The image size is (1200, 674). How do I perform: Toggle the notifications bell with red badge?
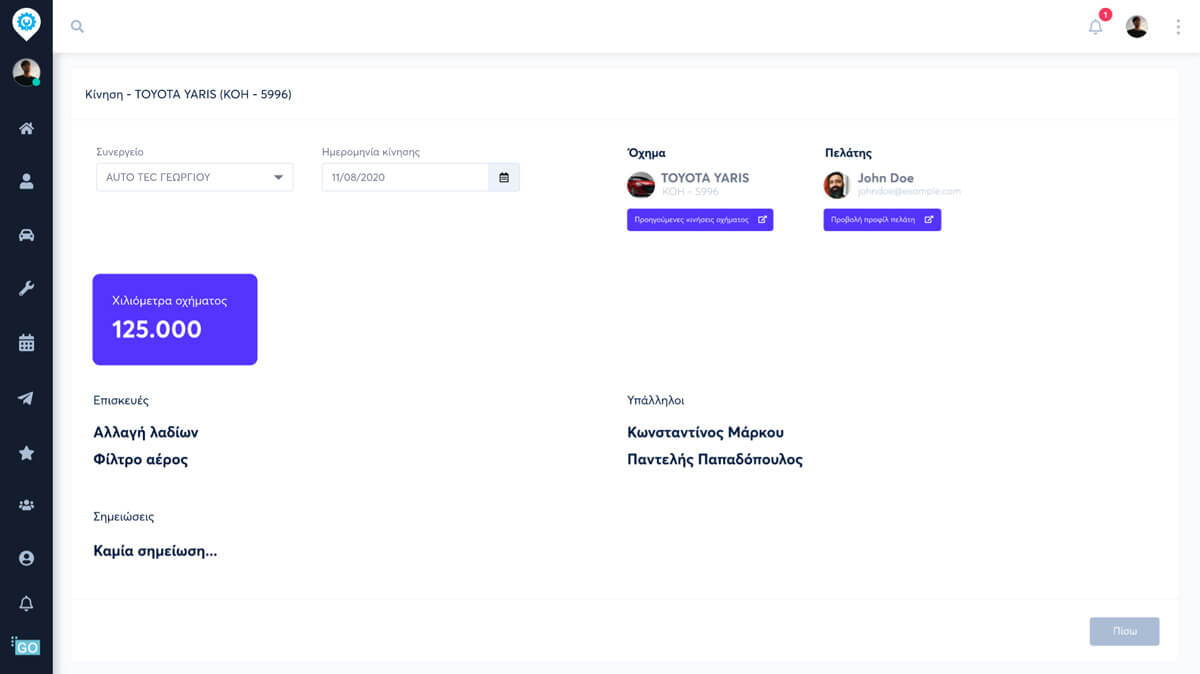1094,27
